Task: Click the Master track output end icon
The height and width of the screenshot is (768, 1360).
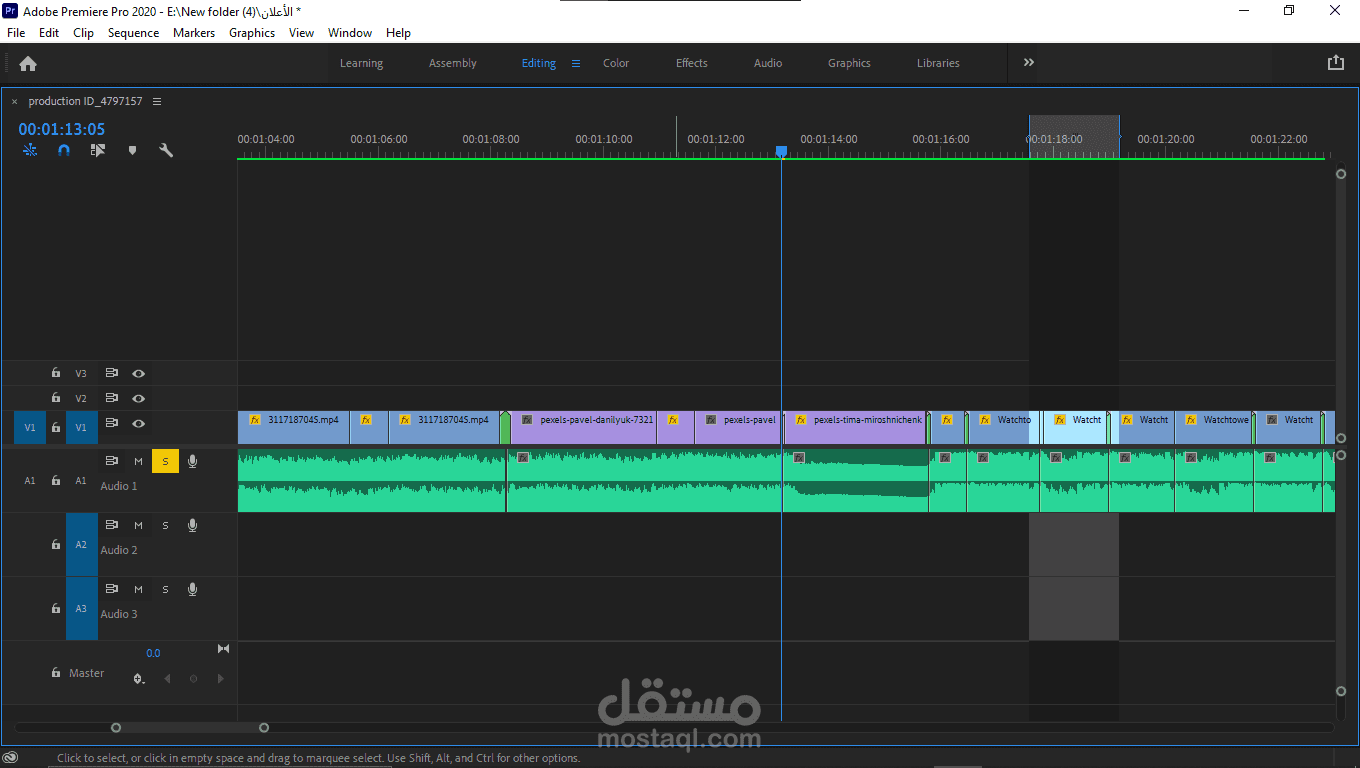Action: [223, 649]
